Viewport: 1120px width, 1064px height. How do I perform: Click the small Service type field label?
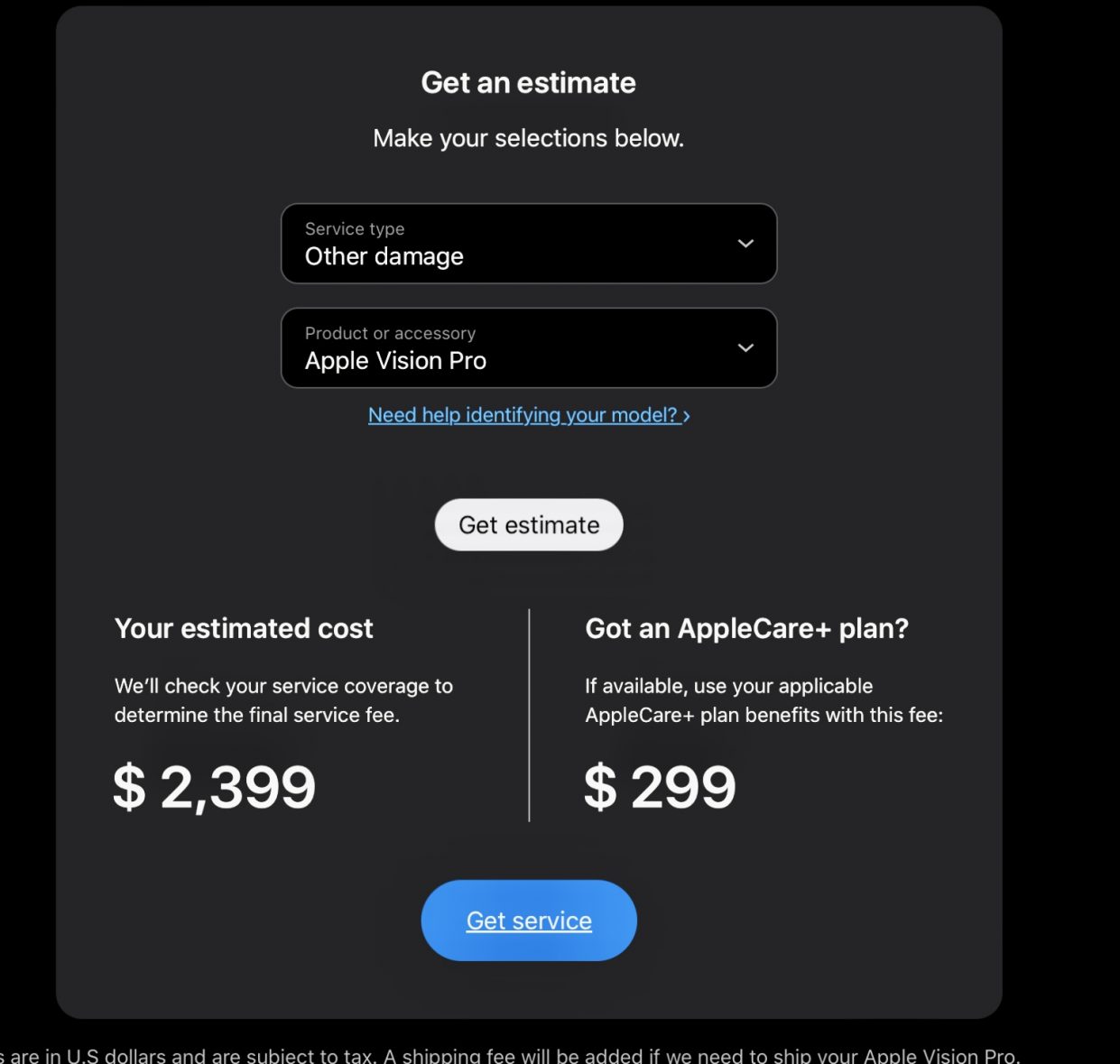click(355, 229)
